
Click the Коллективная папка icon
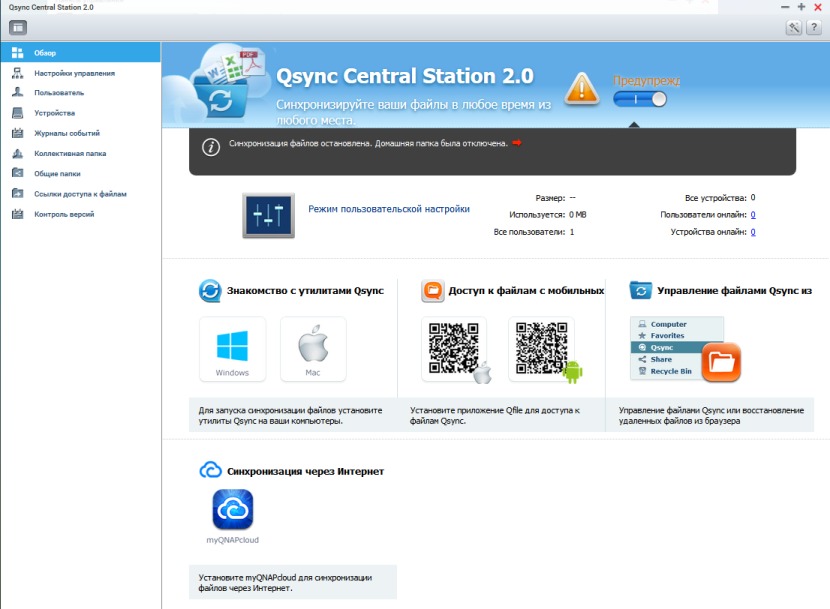pyautogui.click(x=17, y=153)
